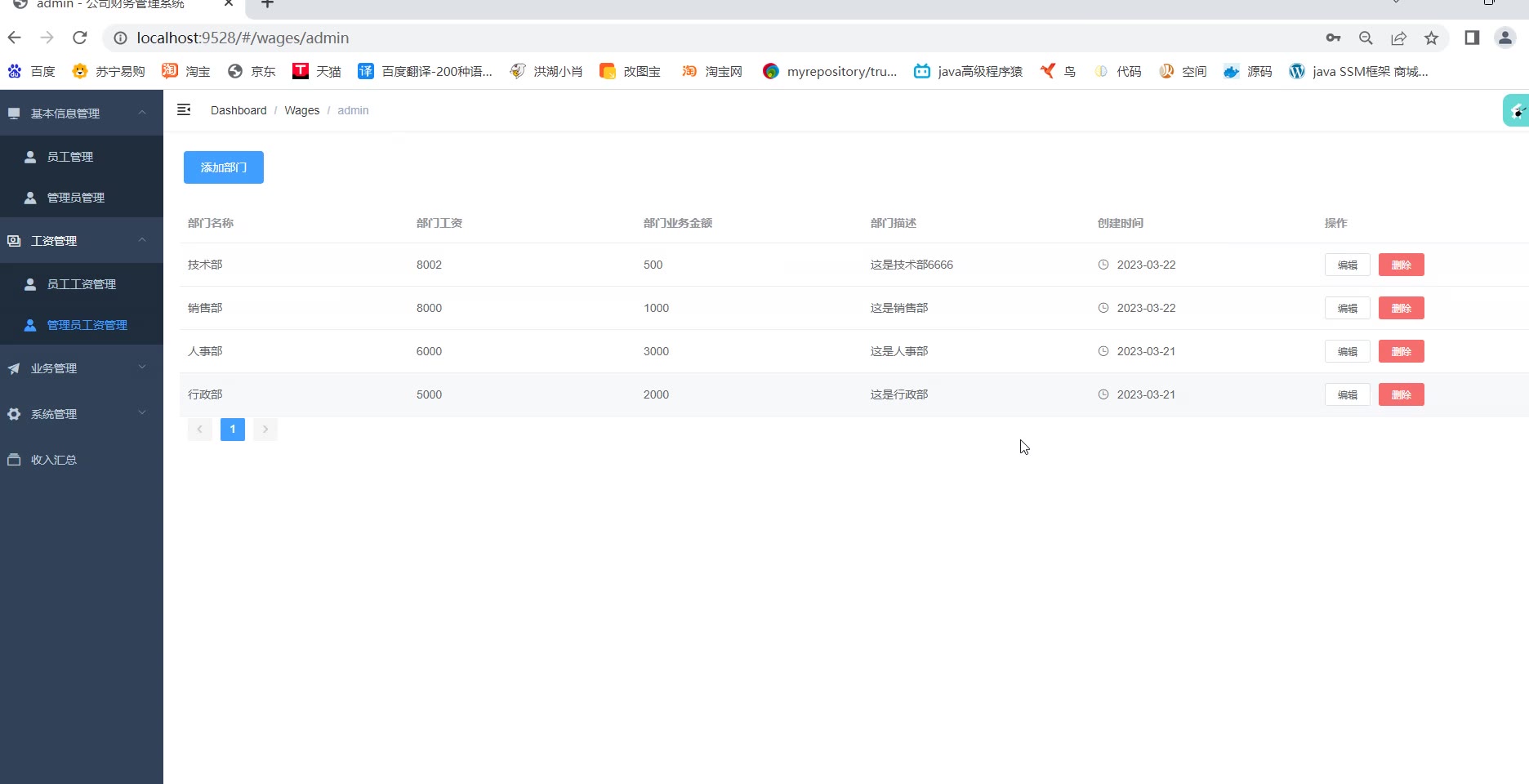This screenshot has height=784, width=1529.
Task: Click the 添加部门 button
Action: (224, 167)
